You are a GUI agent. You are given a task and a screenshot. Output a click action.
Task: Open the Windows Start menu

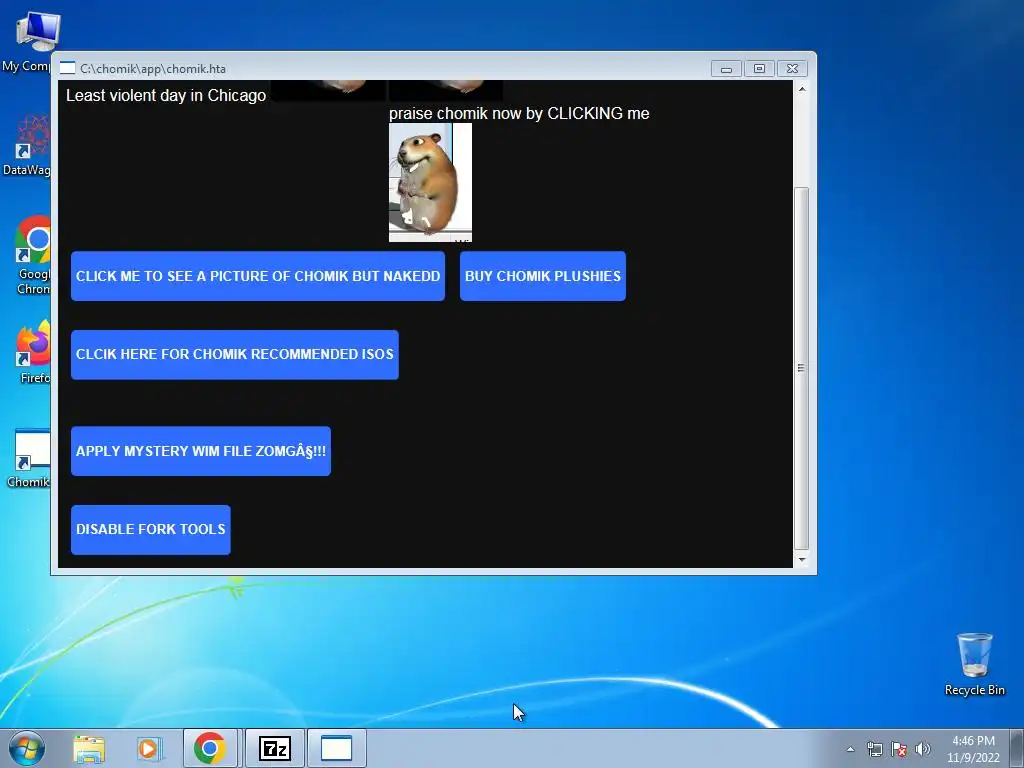tap(27, 748)
